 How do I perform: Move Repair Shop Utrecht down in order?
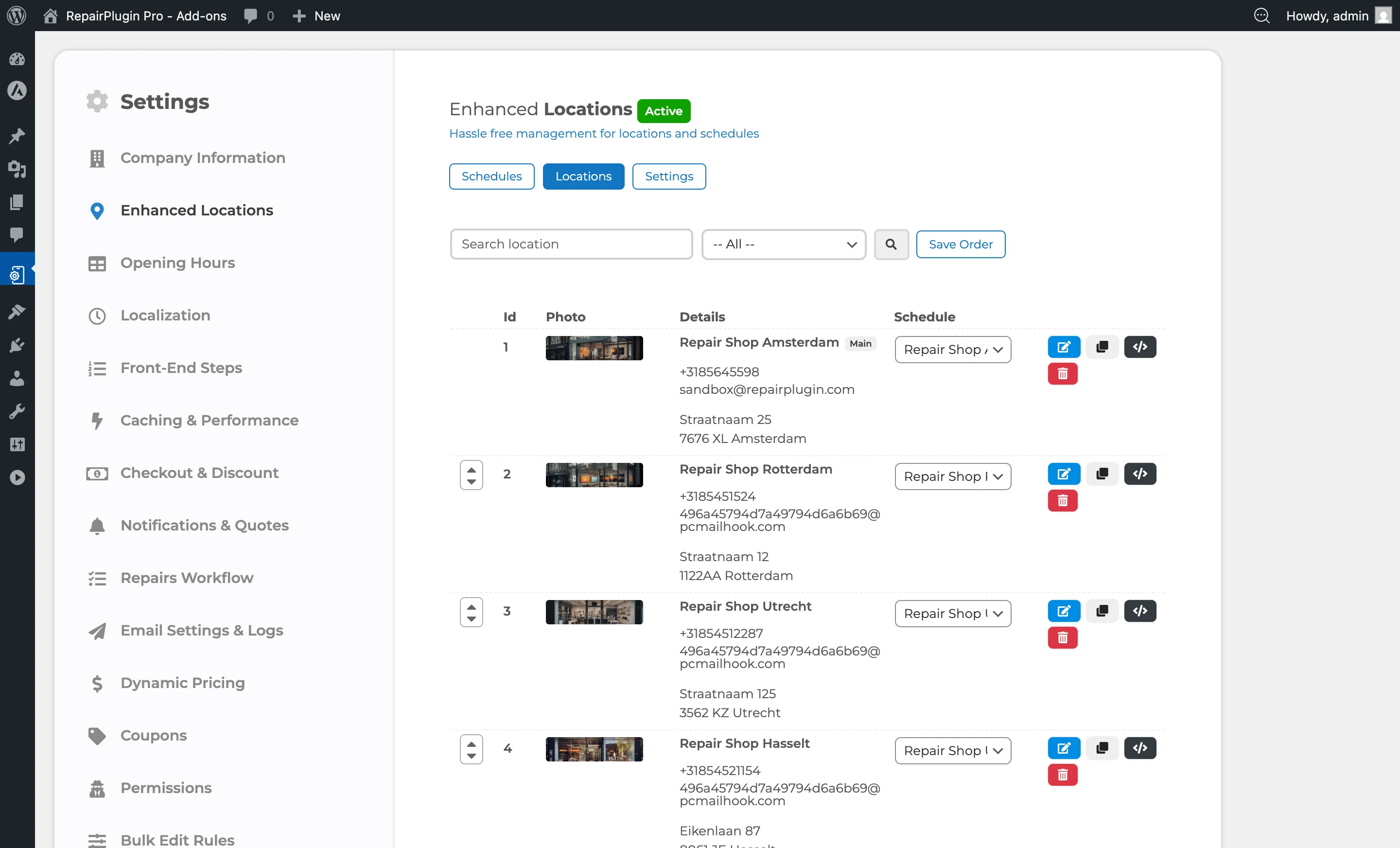click(x=471, y=619)
